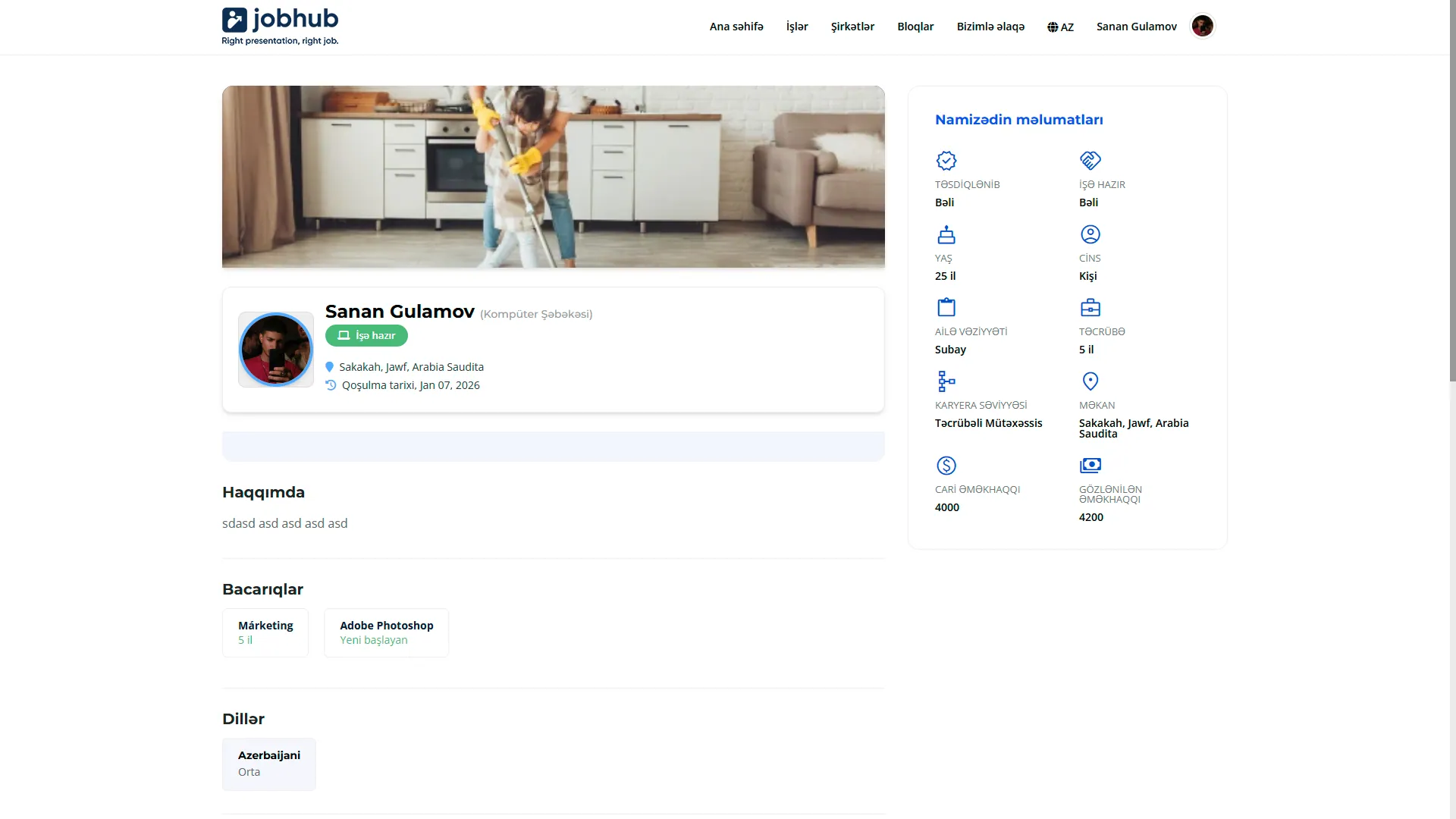
Task: Click the green İşə hazır badge
Action: pyautogui.click(x=366, y=335)
